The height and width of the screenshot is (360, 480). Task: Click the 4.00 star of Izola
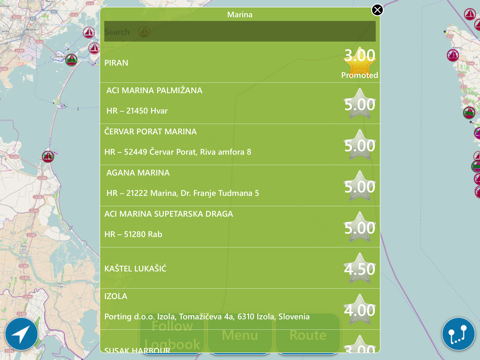coord(360,310)
